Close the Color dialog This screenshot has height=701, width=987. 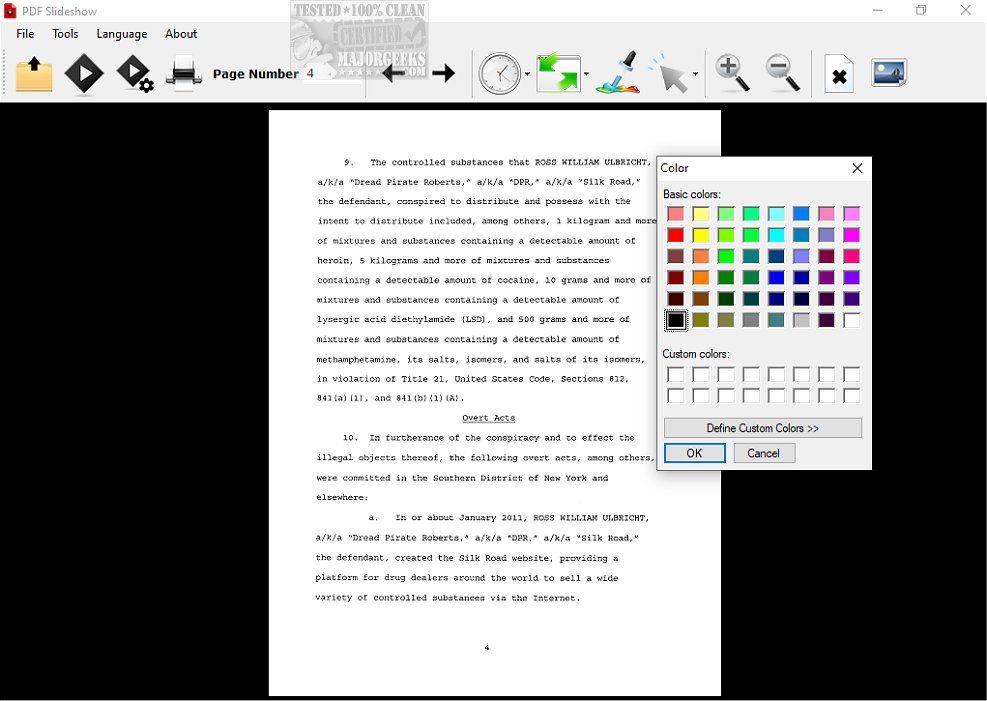(857, 168)
